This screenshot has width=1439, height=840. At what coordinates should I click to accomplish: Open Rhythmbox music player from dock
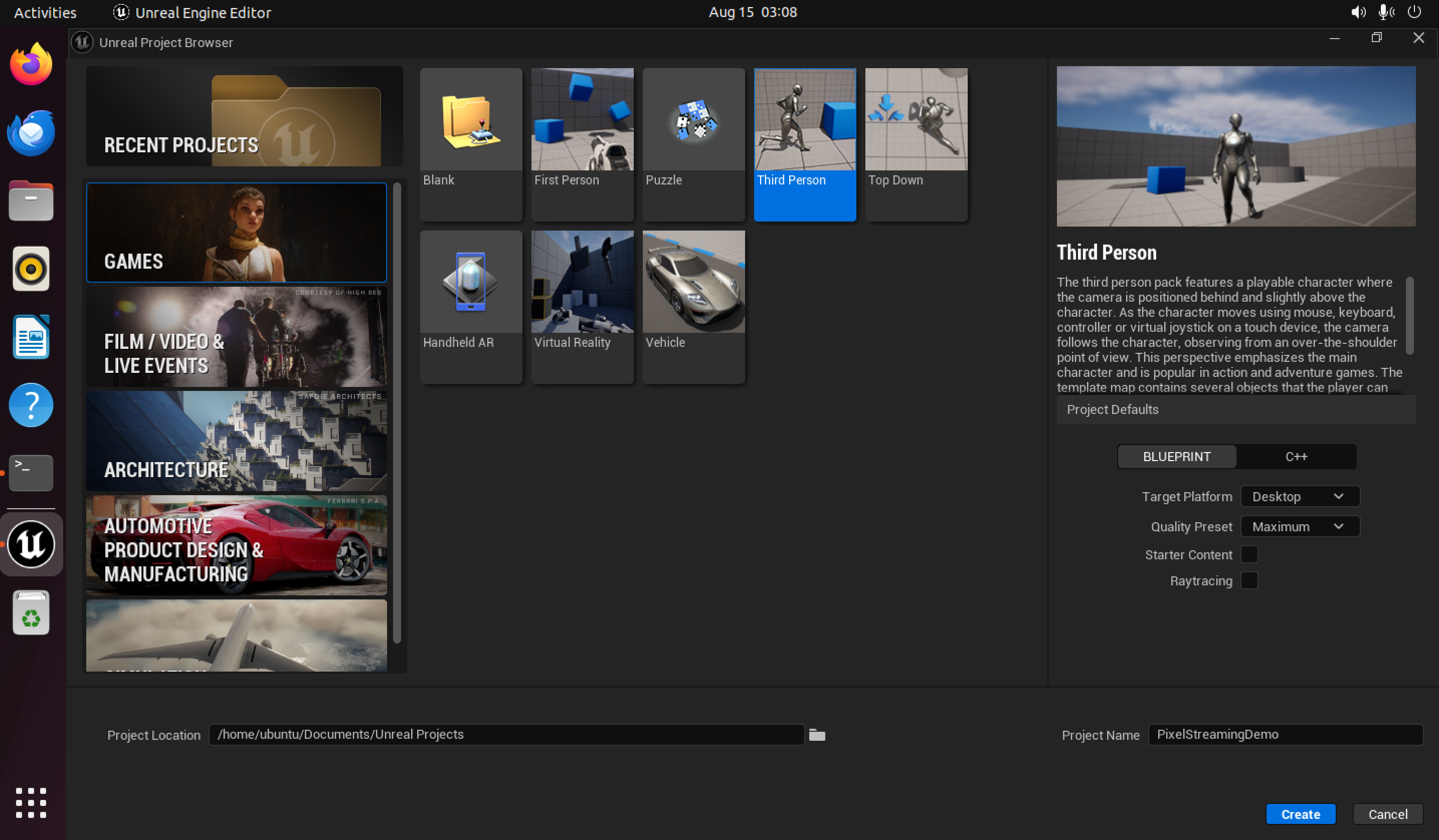click(31, 269)
